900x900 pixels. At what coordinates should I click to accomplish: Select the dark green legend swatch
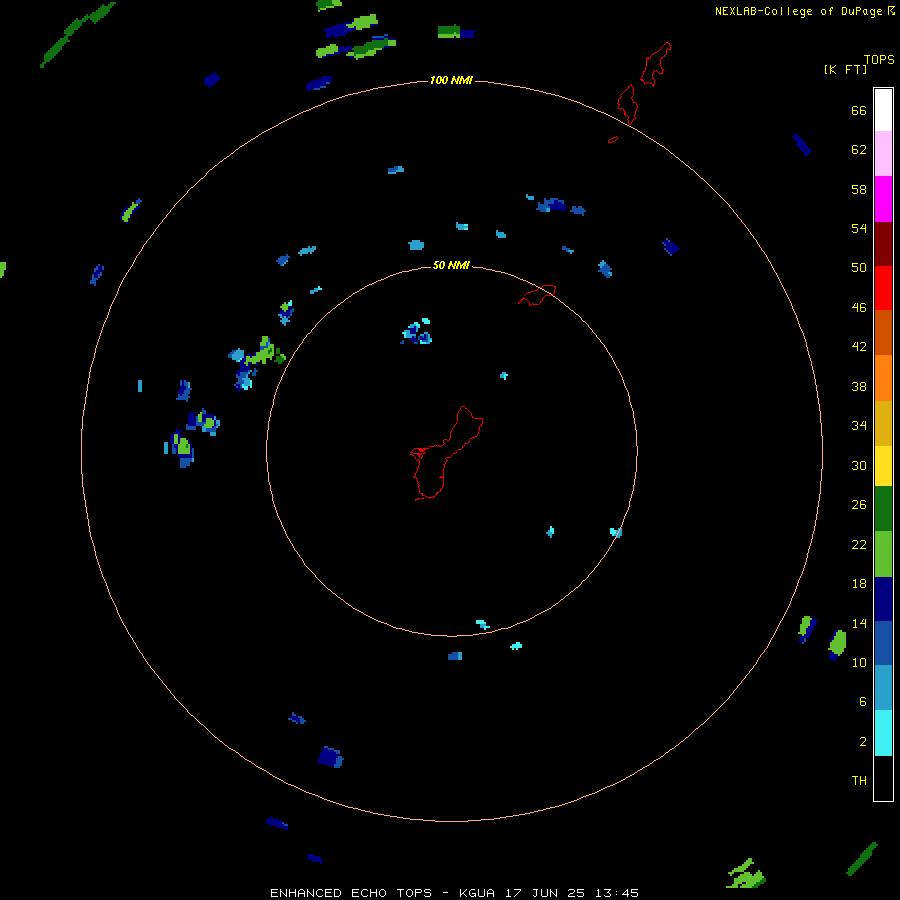883,509
